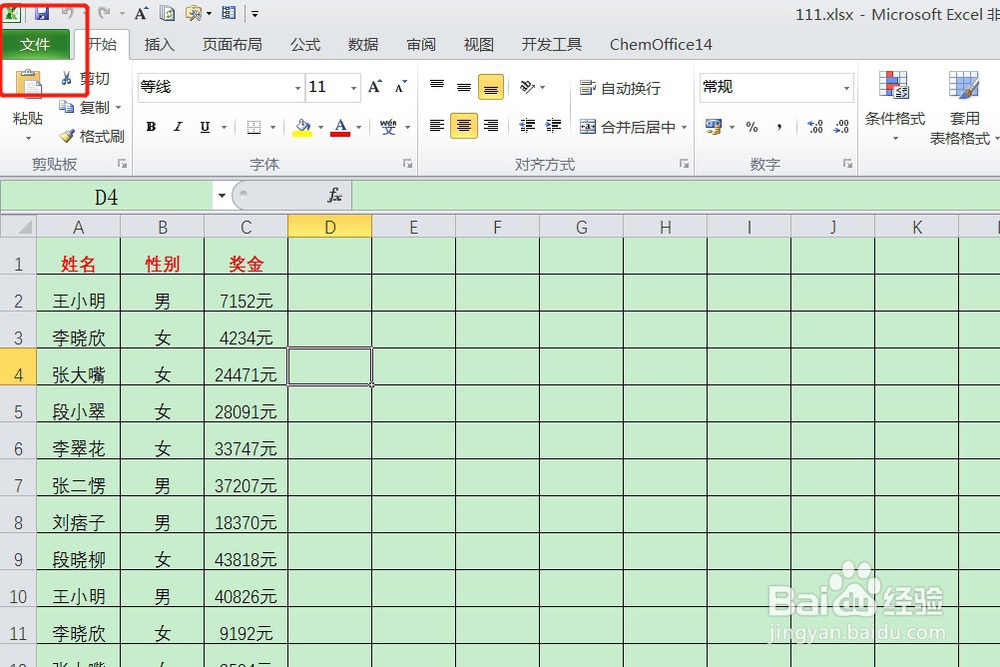The image size is (1000, 667).
Task: Open Conditional Formatting (条件格式)
Action: coord(895,106)
